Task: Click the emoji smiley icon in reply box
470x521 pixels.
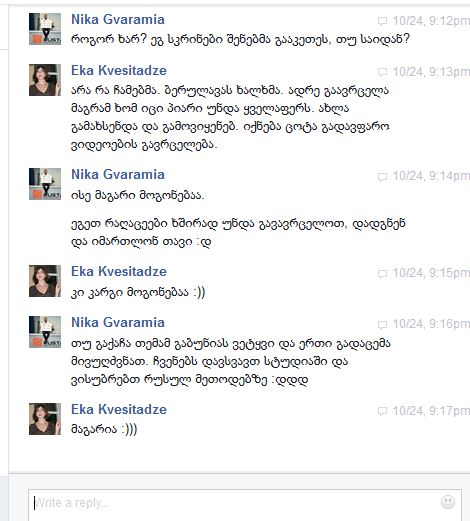Action: click(448, 501)
